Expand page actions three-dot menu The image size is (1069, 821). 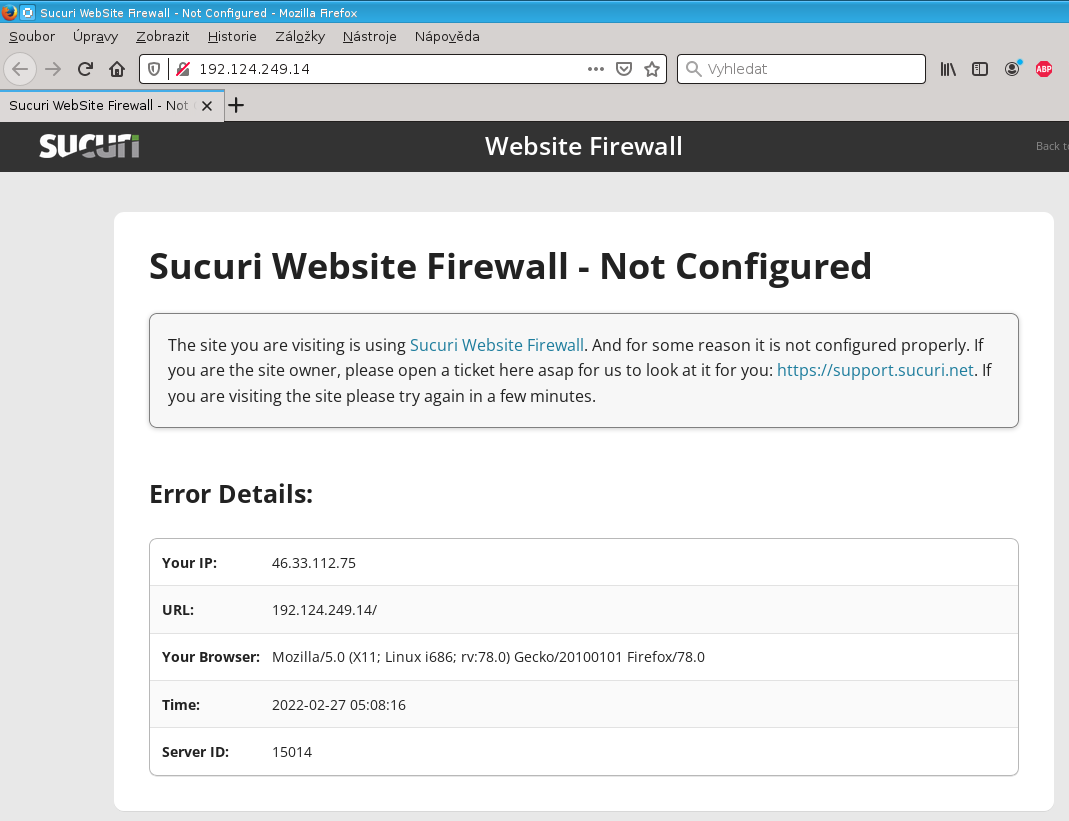596,69
